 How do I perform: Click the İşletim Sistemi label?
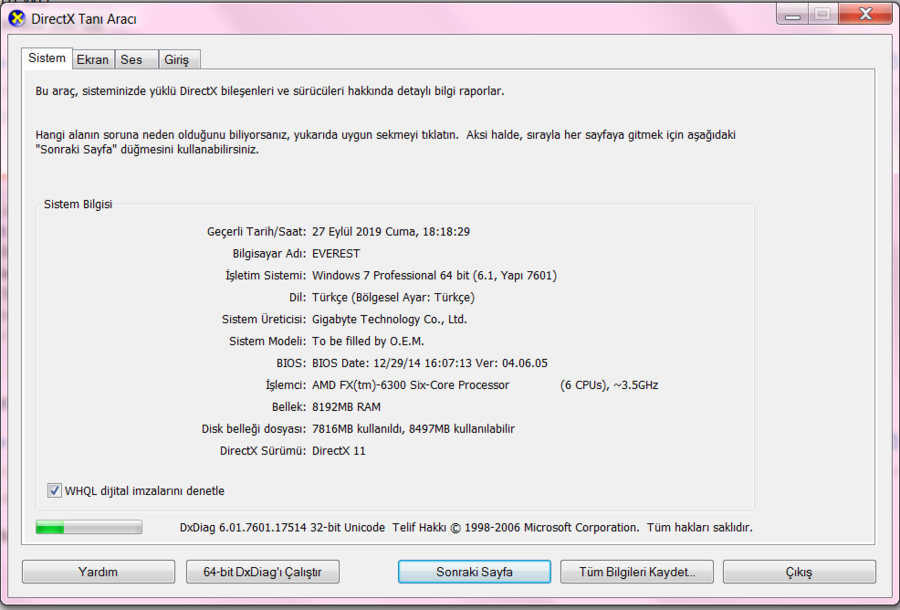[266, 275]
